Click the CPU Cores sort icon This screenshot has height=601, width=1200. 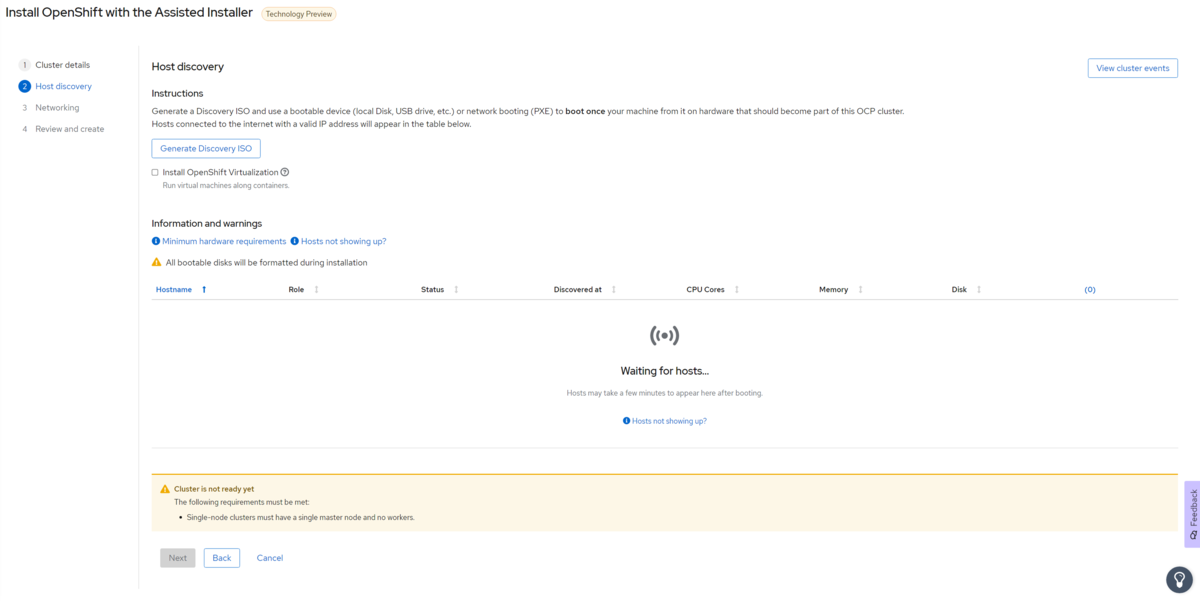coord(737,290)
